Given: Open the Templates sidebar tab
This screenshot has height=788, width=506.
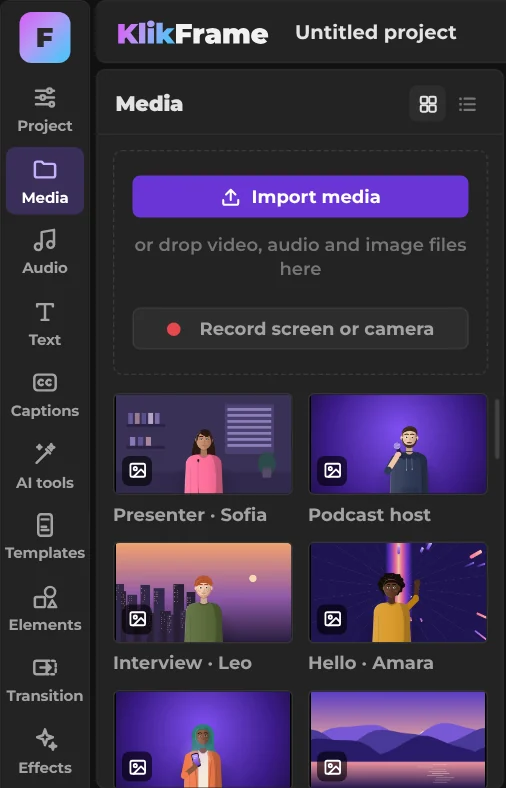Looking at the screenshot, I should tap(45, 537).
